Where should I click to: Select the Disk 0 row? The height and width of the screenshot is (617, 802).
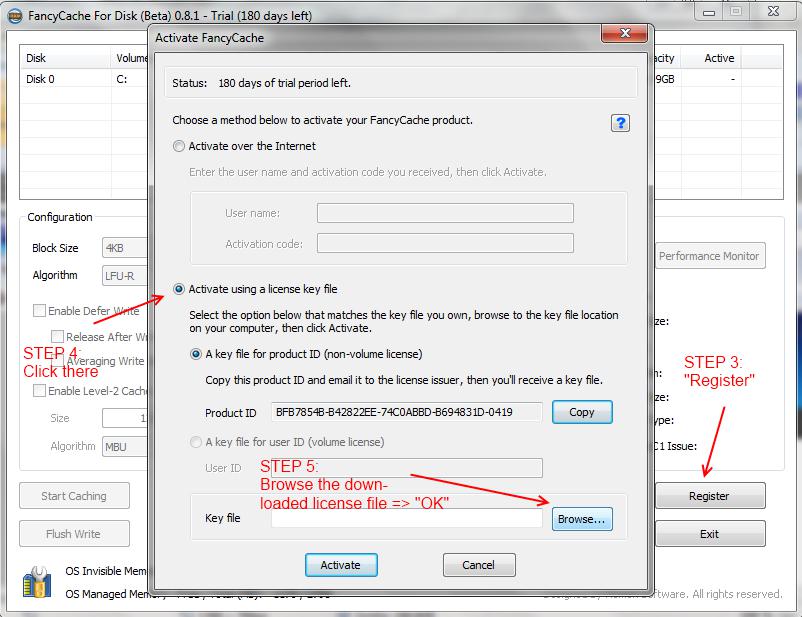point(84,79)
